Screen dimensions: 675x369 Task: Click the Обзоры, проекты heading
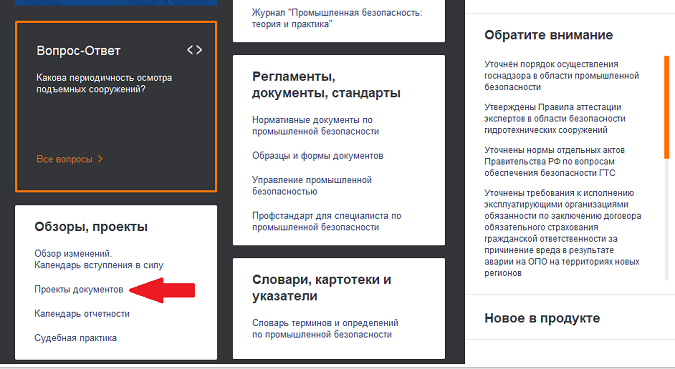tap(91, 226)
